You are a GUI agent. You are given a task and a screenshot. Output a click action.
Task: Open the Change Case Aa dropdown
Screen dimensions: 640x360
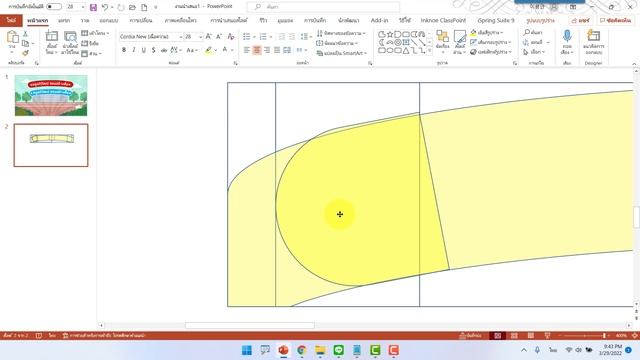tap(192, 50)
